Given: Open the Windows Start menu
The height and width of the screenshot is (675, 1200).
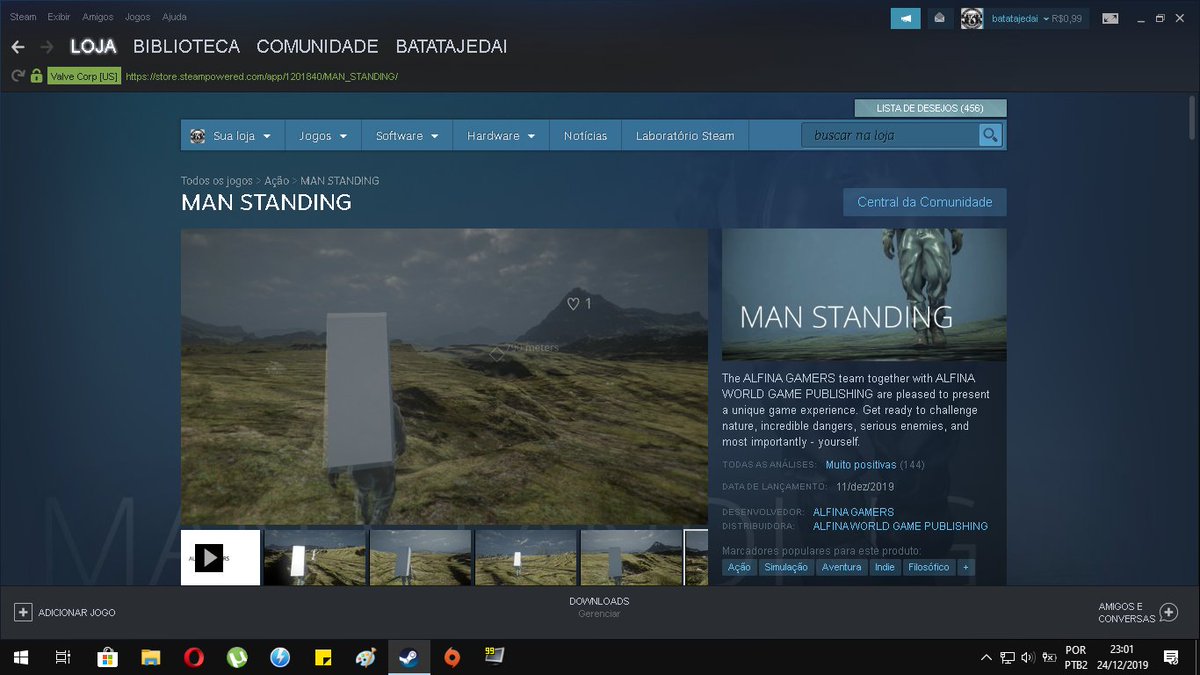Looking at the screenshot, I should tap(20, 657).
